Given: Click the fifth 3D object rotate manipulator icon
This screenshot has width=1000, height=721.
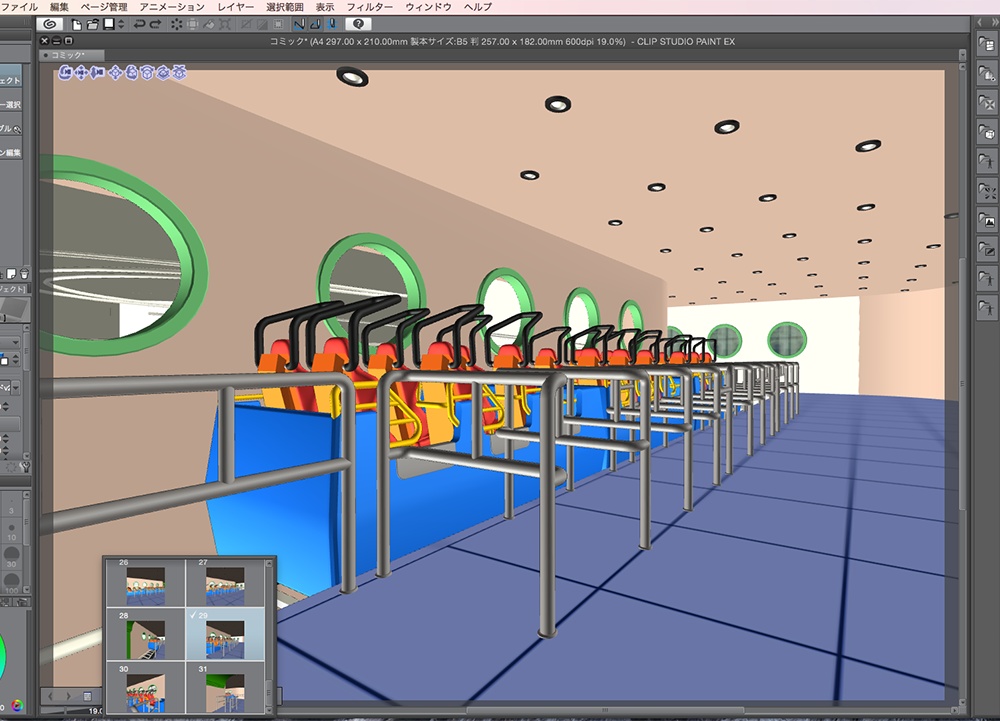Looking at the screenshot, I should coord(131,73).
